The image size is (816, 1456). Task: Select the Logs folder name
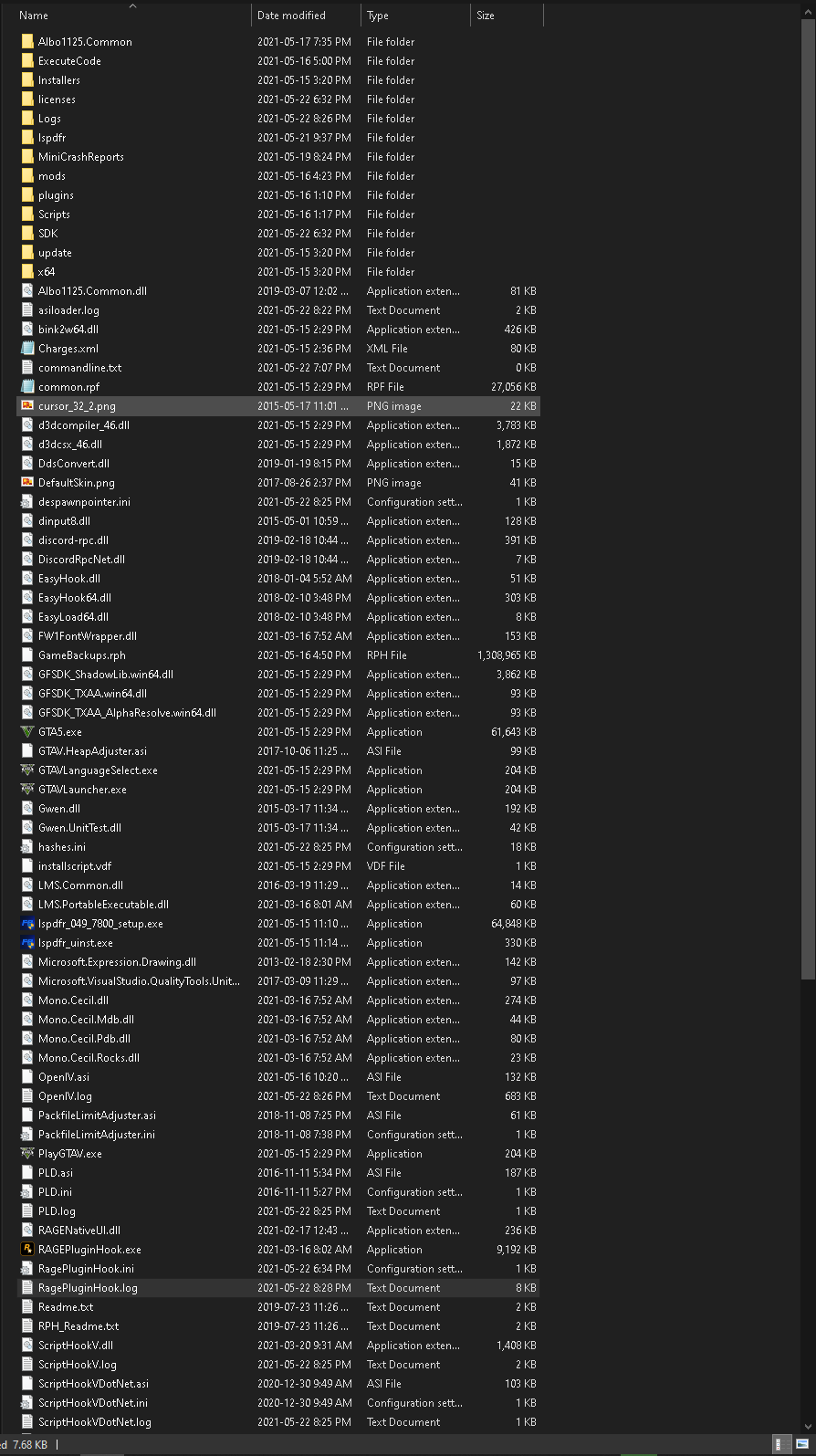pos(49,119)
